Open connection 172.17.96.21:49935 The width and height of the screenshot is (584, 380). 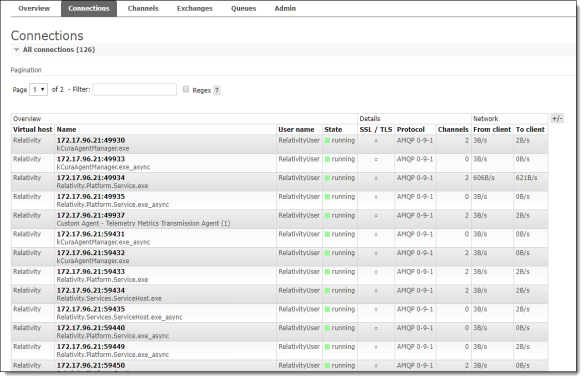tap(91, 196)
